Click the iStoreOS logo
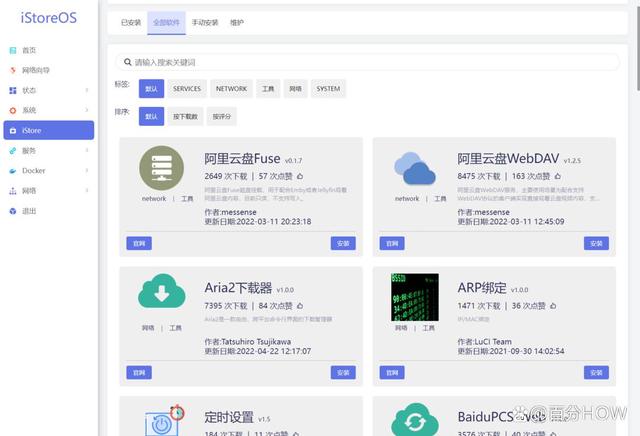The width and height of the screenshot is (640, 436). click(49, 18)
